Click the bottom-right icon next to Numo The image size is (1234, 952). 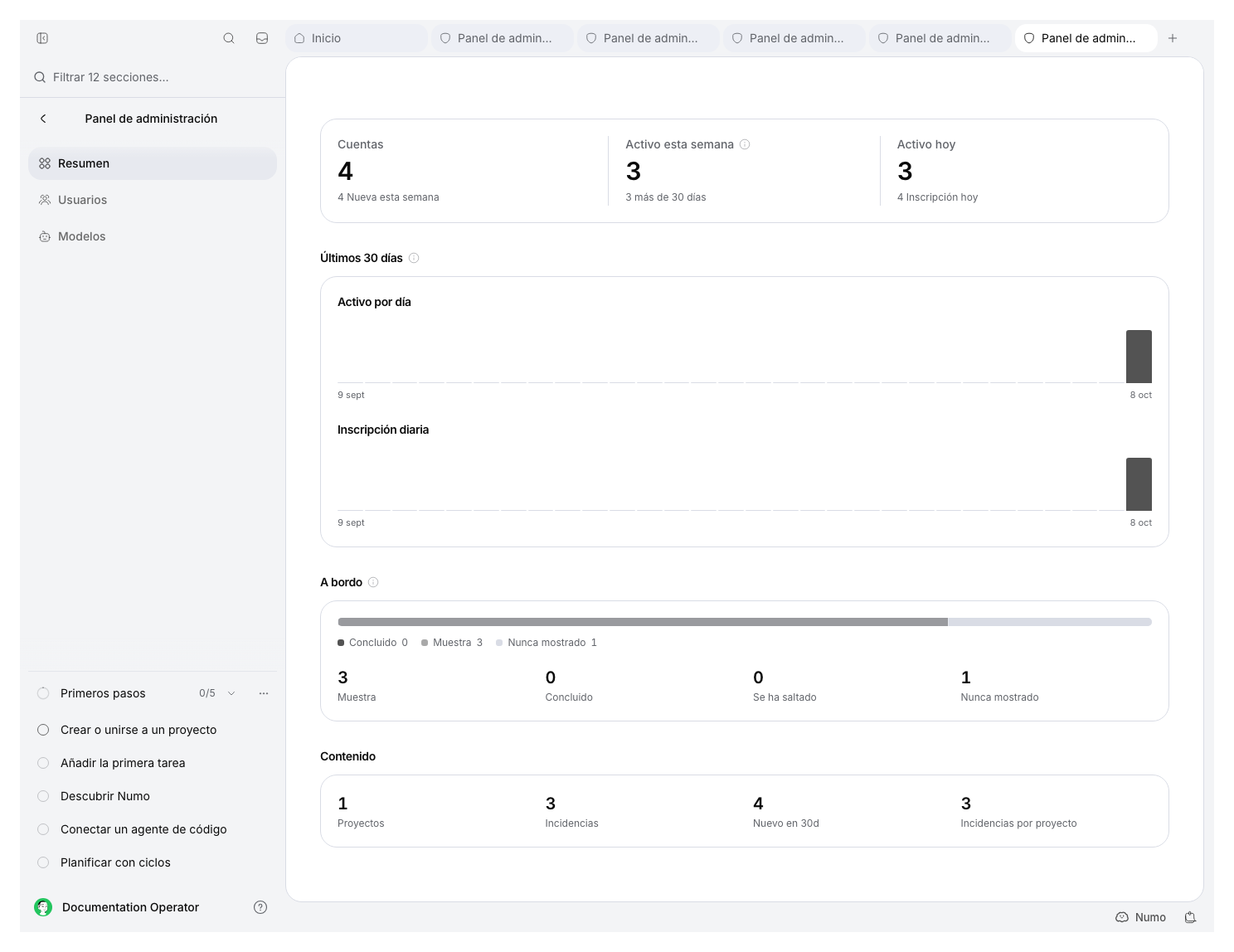pos(1190,917)
